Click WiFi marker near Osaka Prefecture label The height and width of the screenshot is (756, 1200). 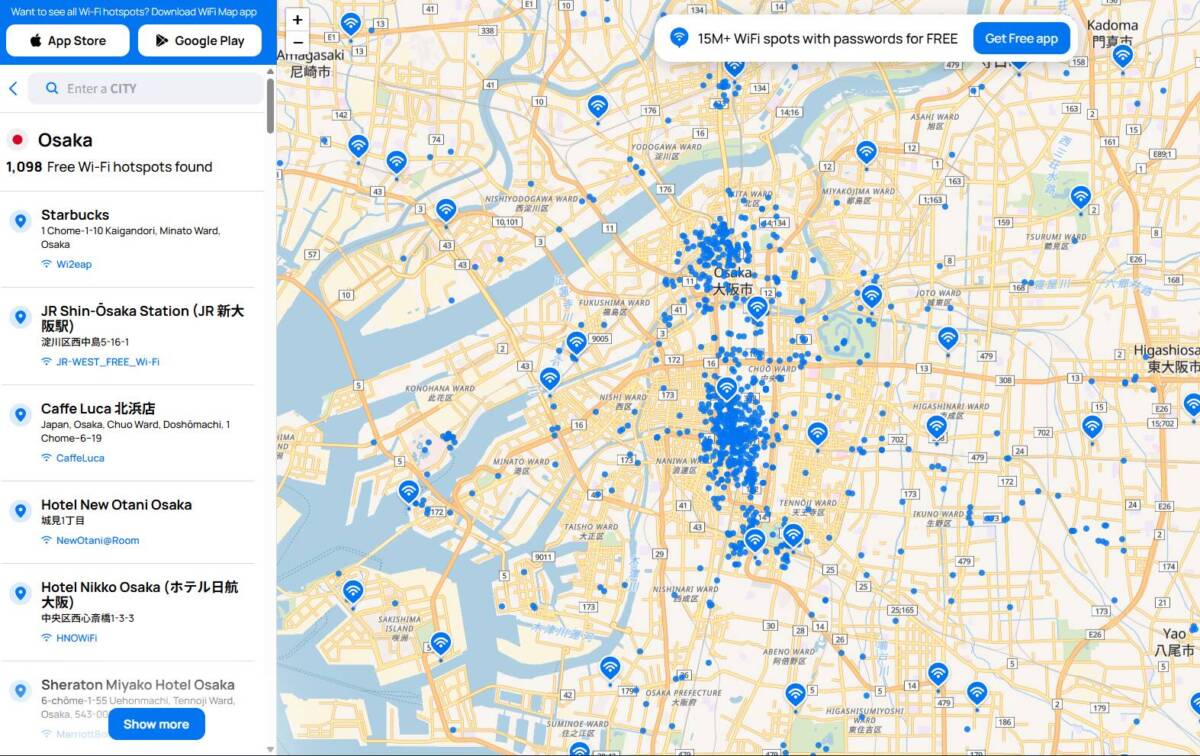(x=610, y=668)
